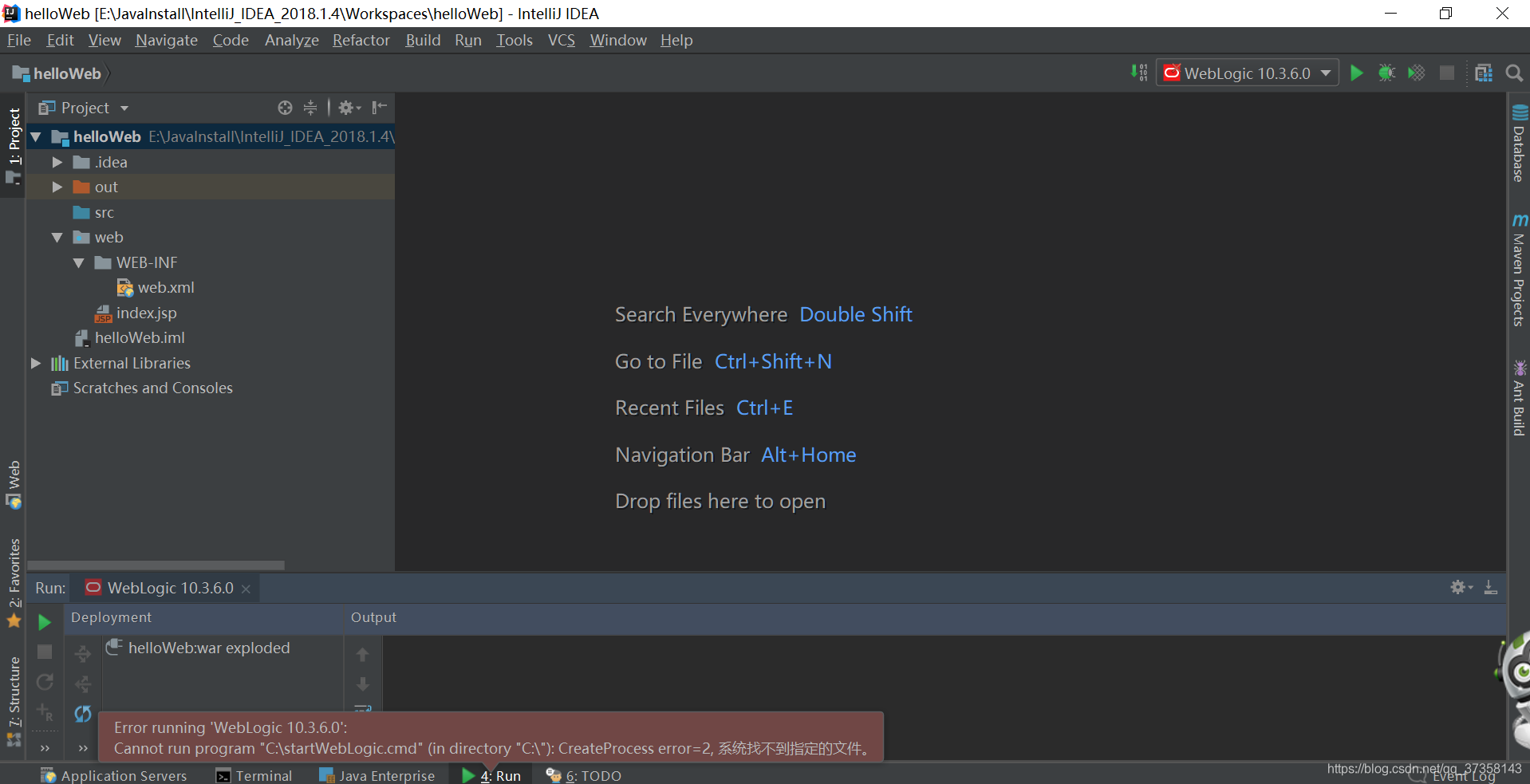Open Run panel settings gear
The height and width of the screenshot is (784, 1530).
pyautogui.click(x=1461, y=588)
